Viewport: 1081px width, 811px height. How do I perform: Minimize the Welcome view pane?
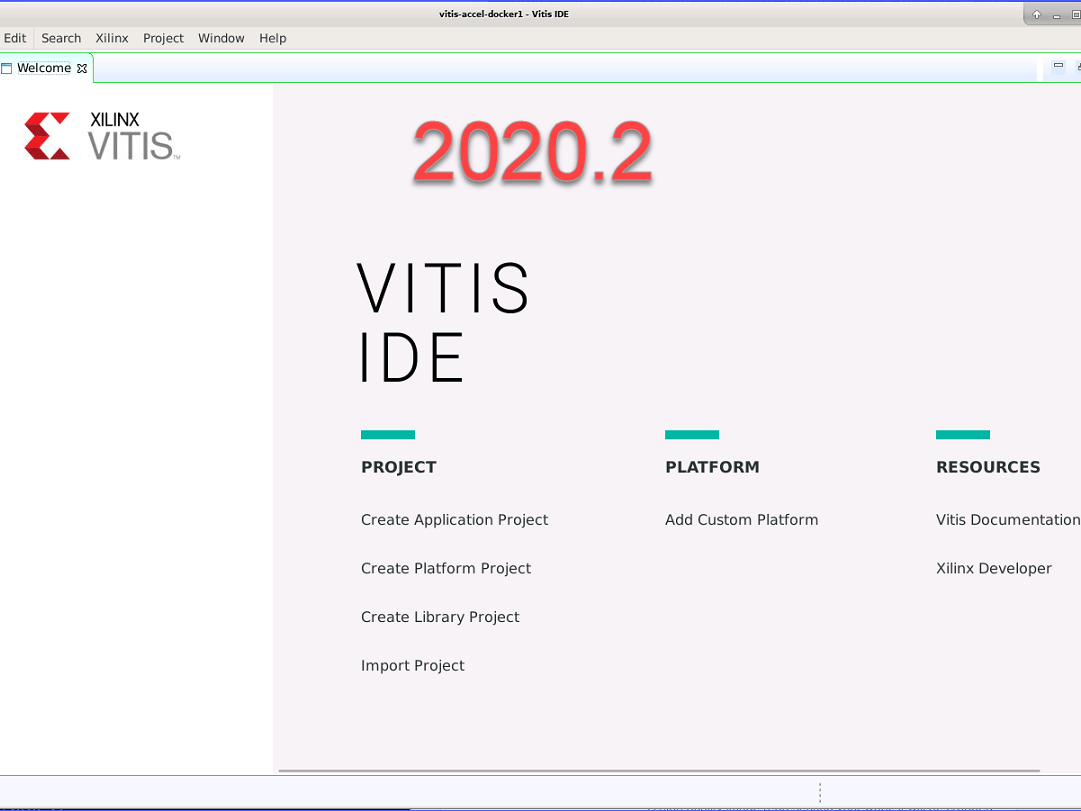pos(1058,65)
